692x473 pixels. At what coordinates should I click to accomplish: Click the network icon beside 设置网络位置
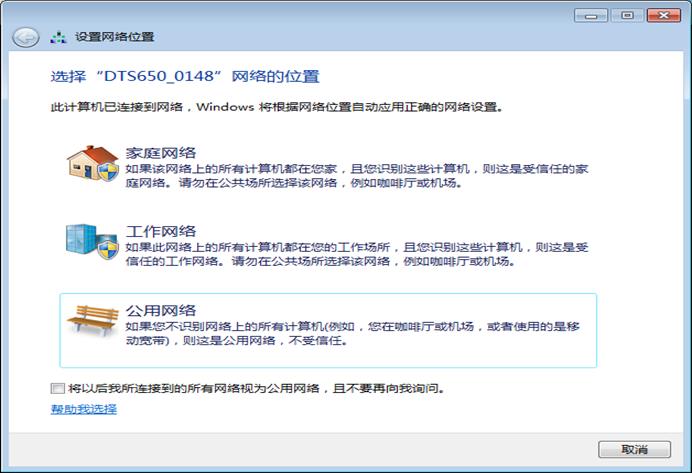coord(58,38)
